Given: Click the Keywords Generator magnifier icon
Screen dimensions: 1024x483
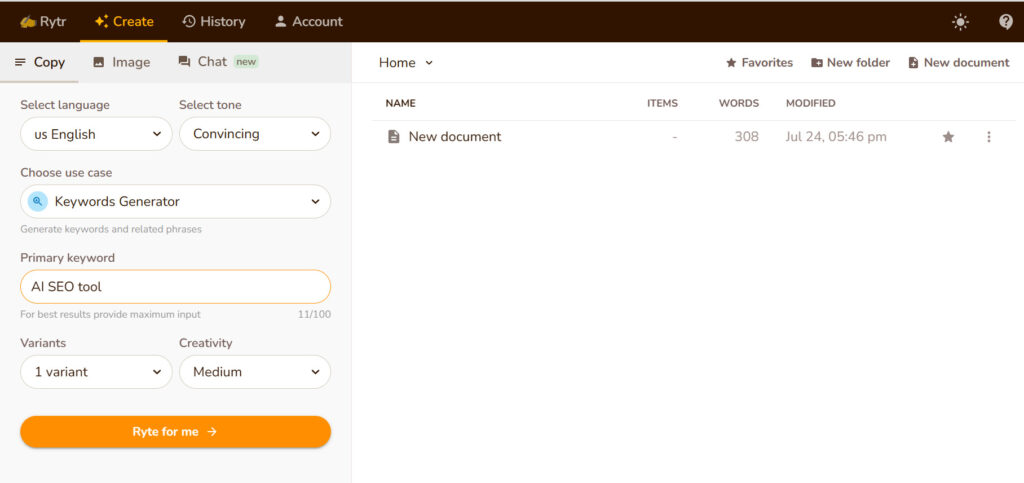Looking at the screenshot, I should coord(38,202).
